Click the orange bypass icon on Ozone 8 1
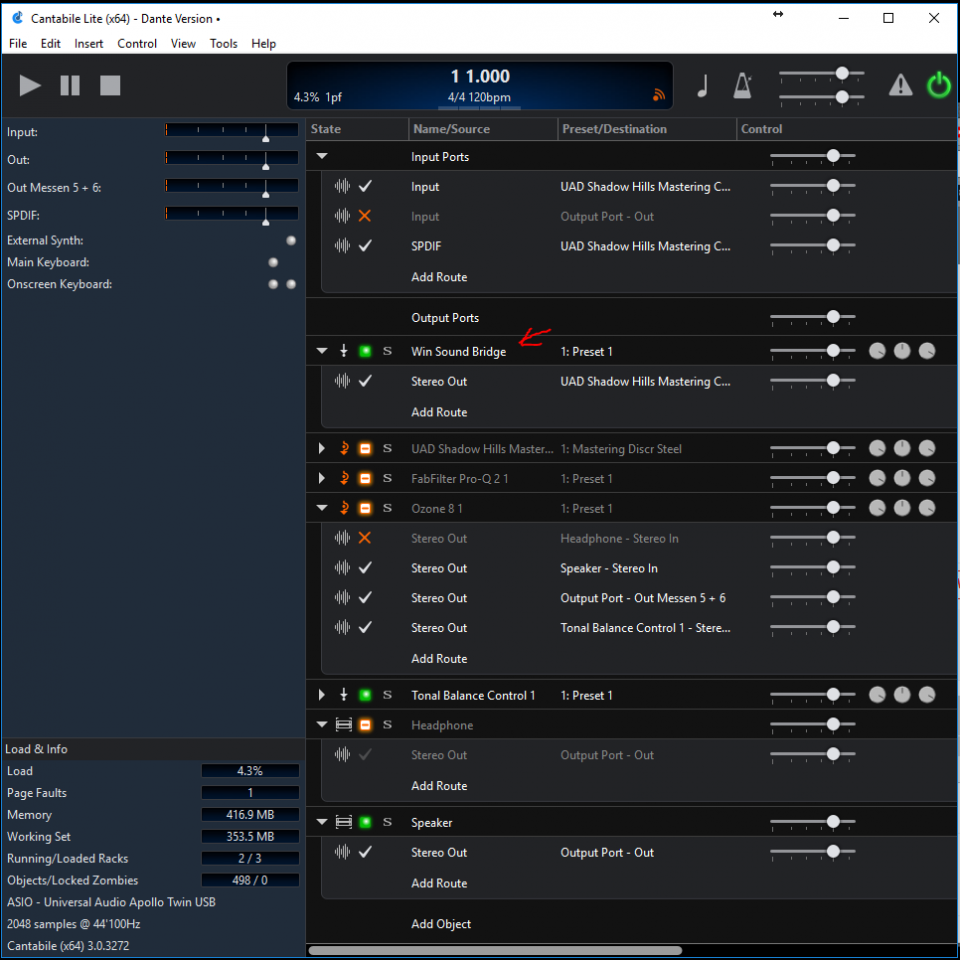The image size is (960, 960). pyautogui.click(x=344, y=508)
